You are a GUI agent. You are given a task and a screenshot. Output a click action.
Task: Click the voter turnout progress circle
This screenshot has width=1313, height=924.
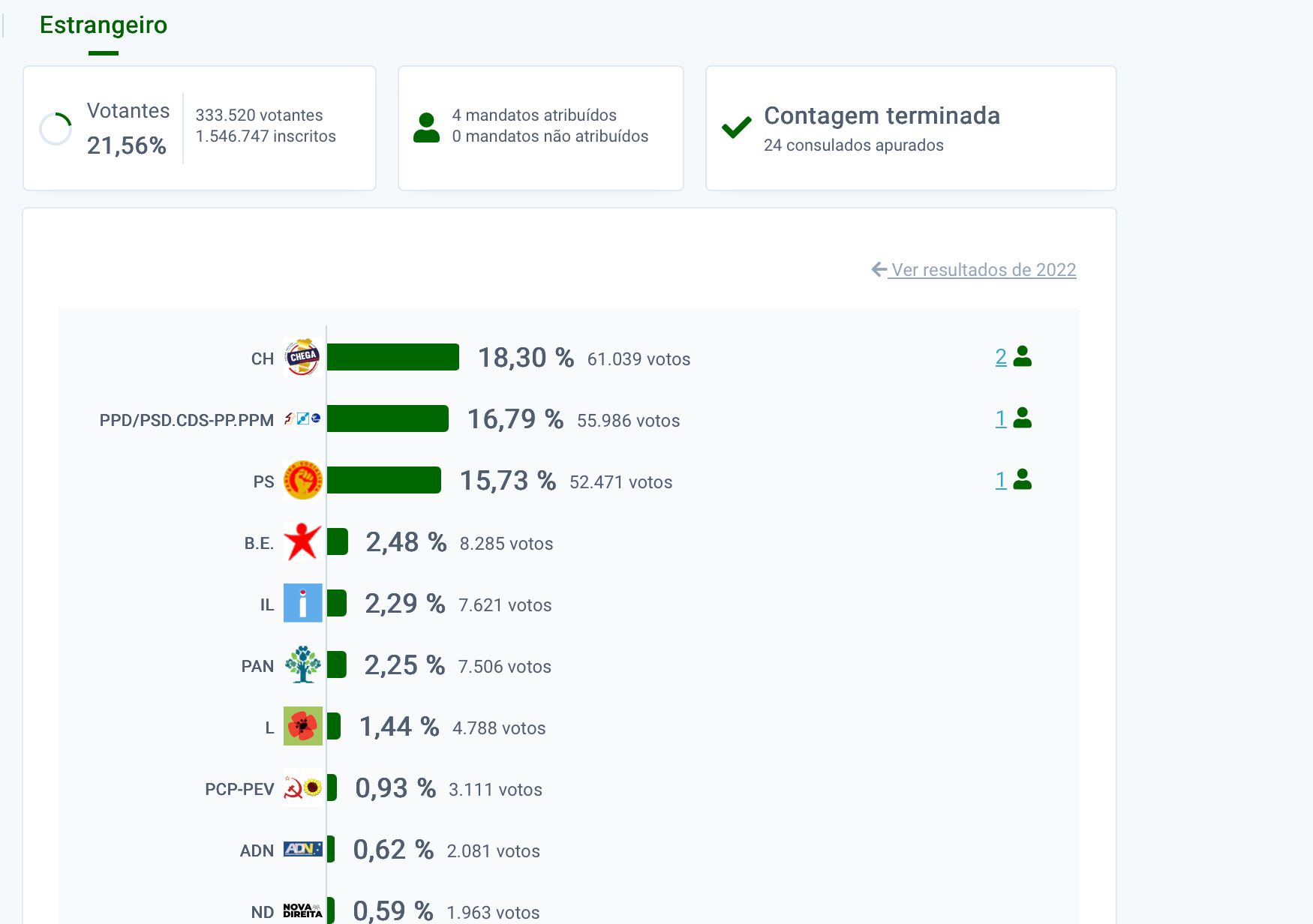pyautogui.click(x=56, y=129)
